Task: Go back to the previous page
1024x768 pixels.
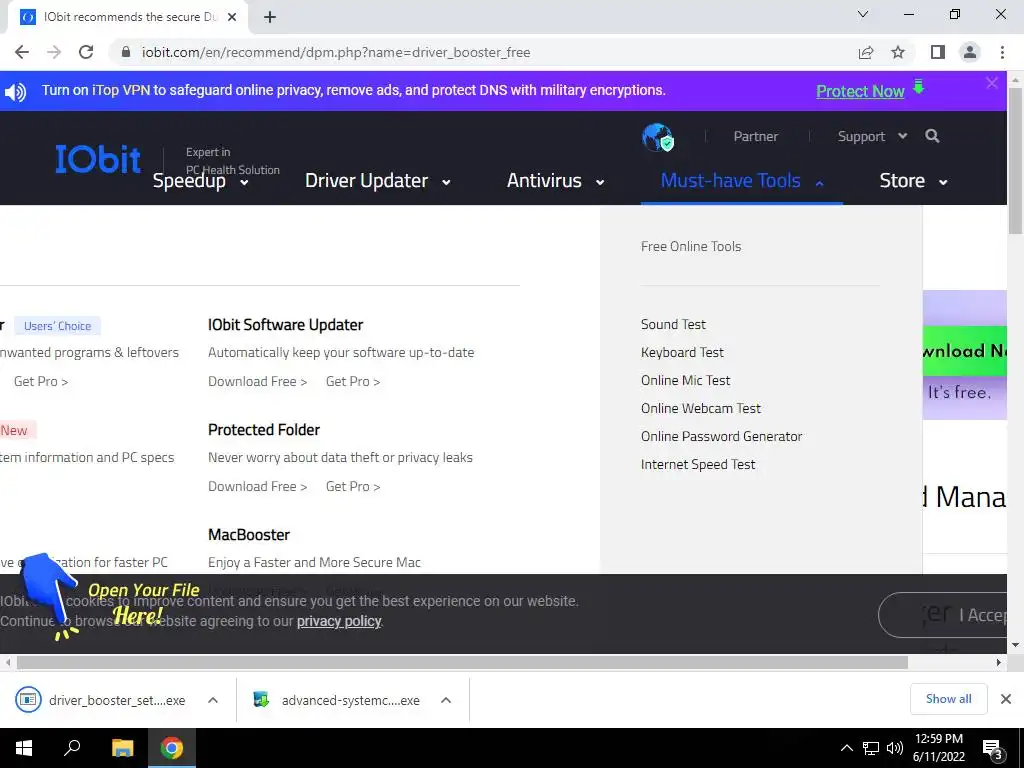Action: click(x=22, y=52)
